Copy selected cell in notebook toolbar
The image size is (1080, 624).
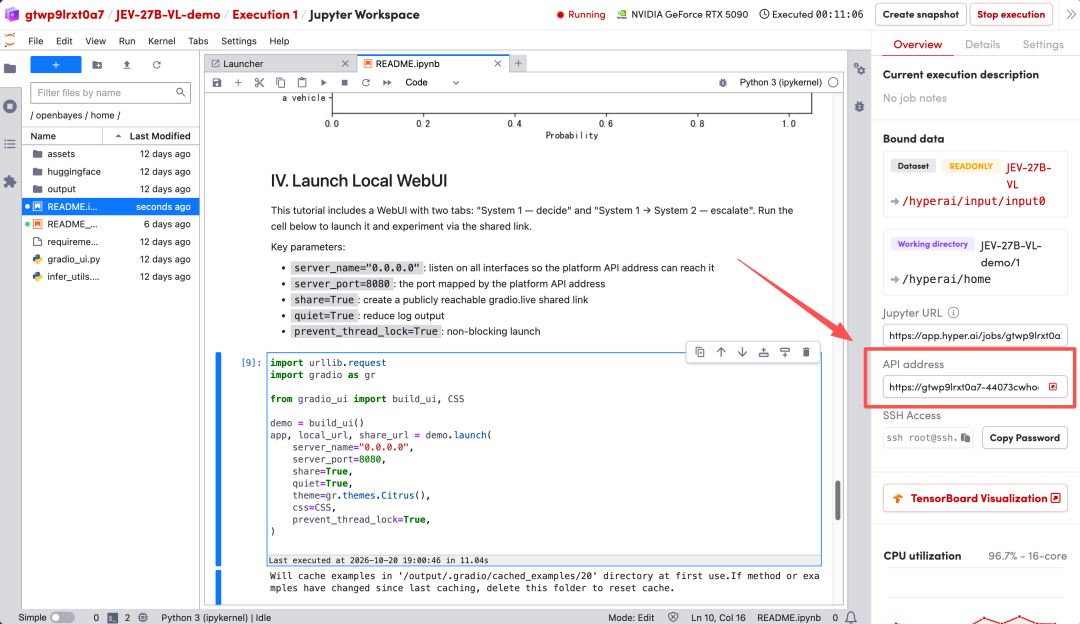280,83
